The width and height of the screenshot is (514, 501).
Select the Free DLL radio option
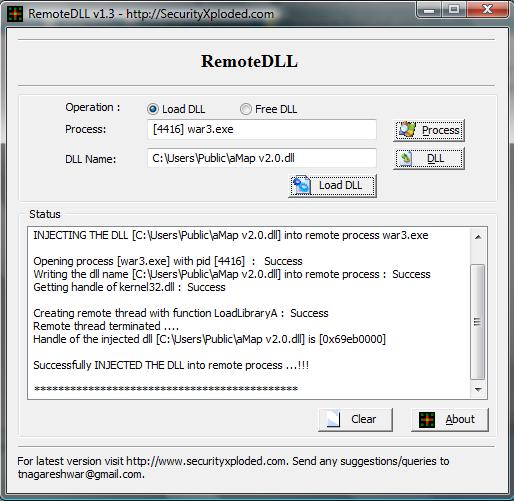tap(246, 109)
